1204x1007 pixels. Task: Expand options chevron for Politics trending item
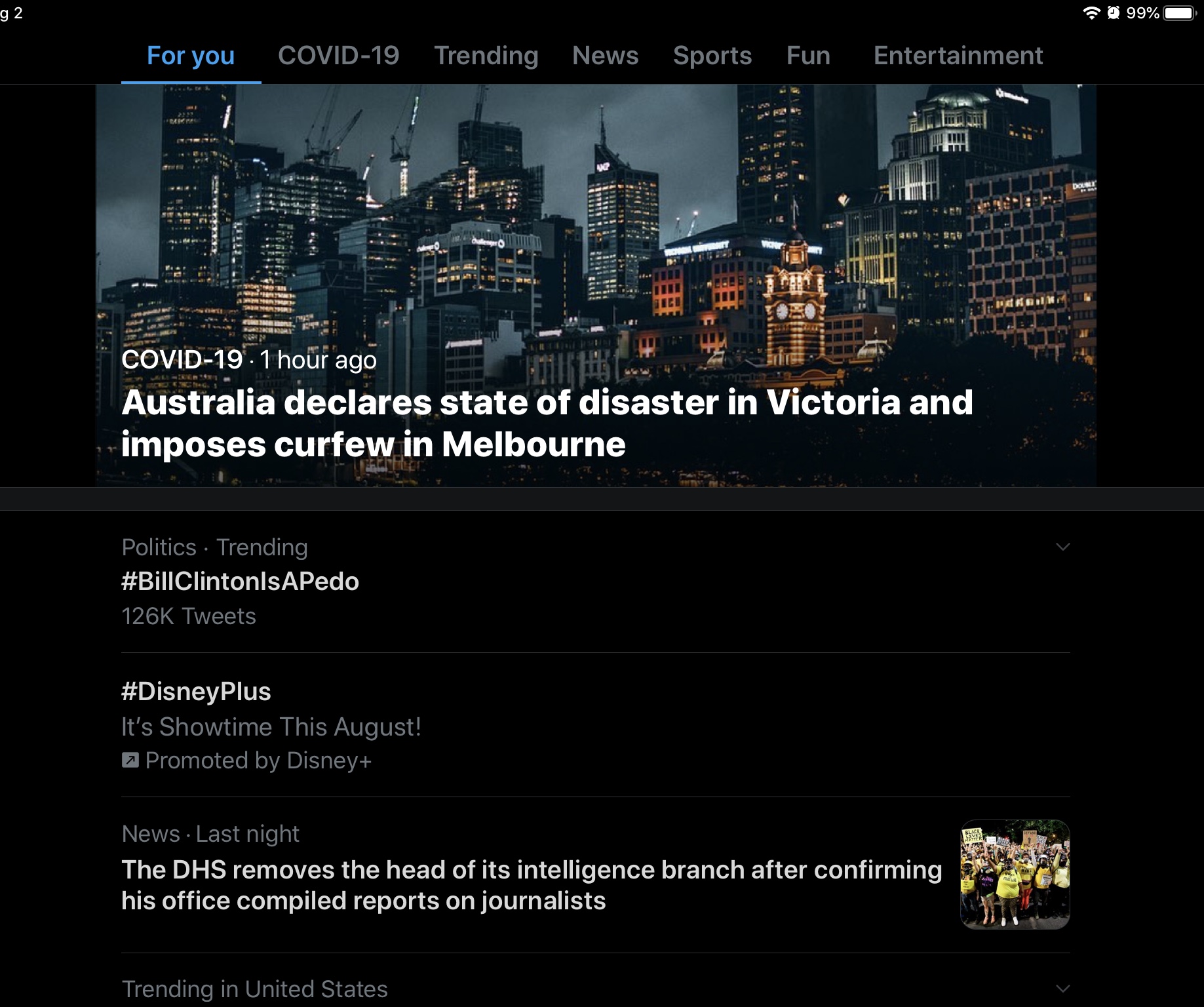click(x=1062, y=547)
